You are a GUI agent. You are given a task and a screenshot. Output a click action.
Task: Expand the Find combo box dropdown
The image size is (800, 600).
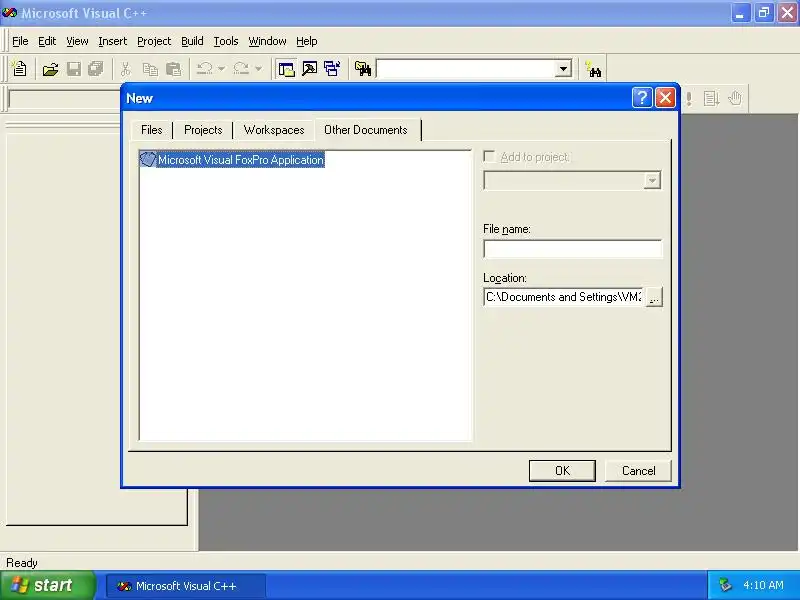pyautogui.click(x=563, y=69)
